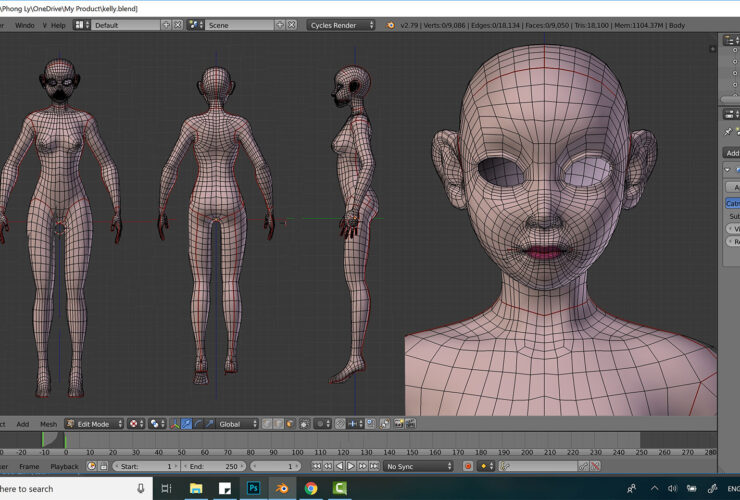The height and width of the screenshot is (500, 740).
Task: Play the animation forward
Action: click(x=351, y=466)
